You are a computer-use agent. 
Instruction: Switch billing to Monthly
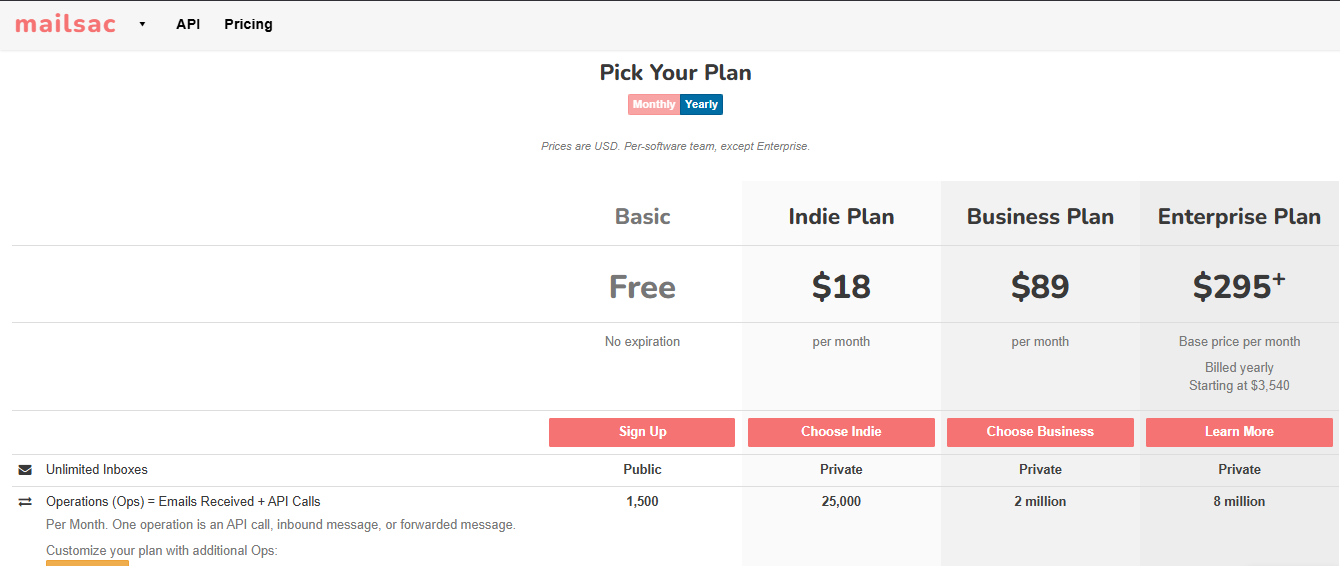click(654, 104)
